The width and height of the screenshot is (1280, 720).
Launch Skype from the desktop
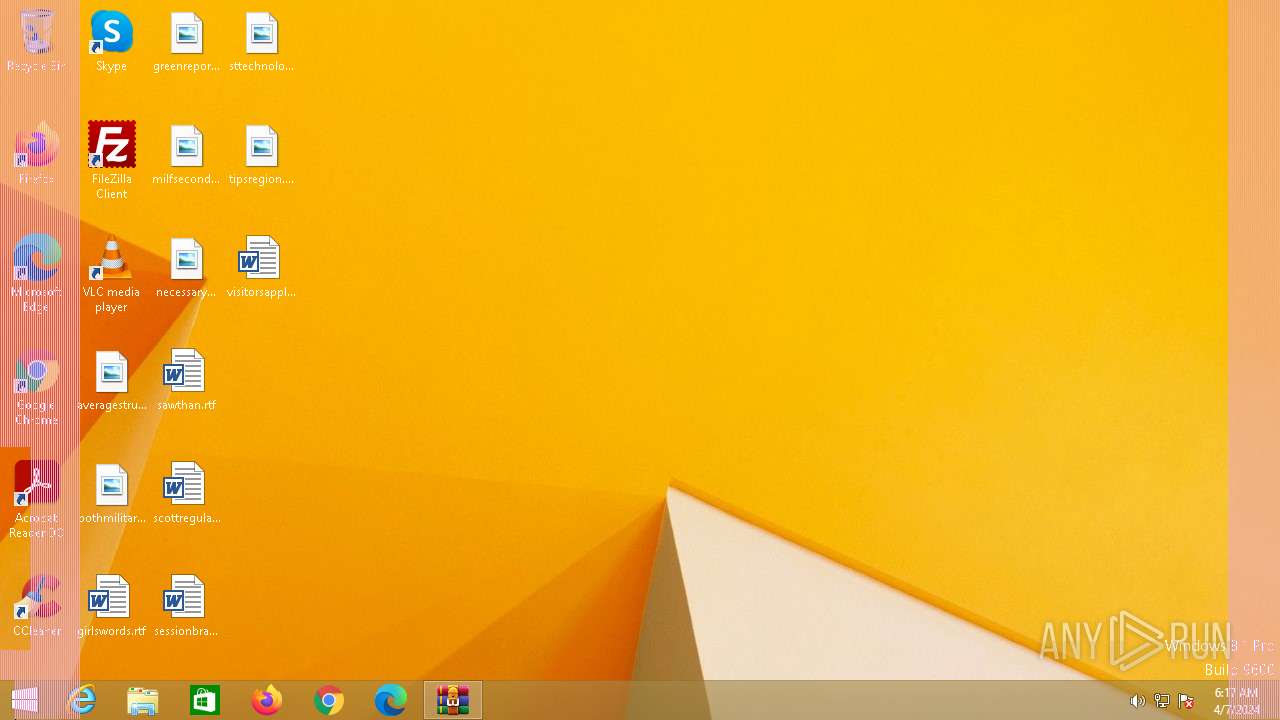[111, 41]
